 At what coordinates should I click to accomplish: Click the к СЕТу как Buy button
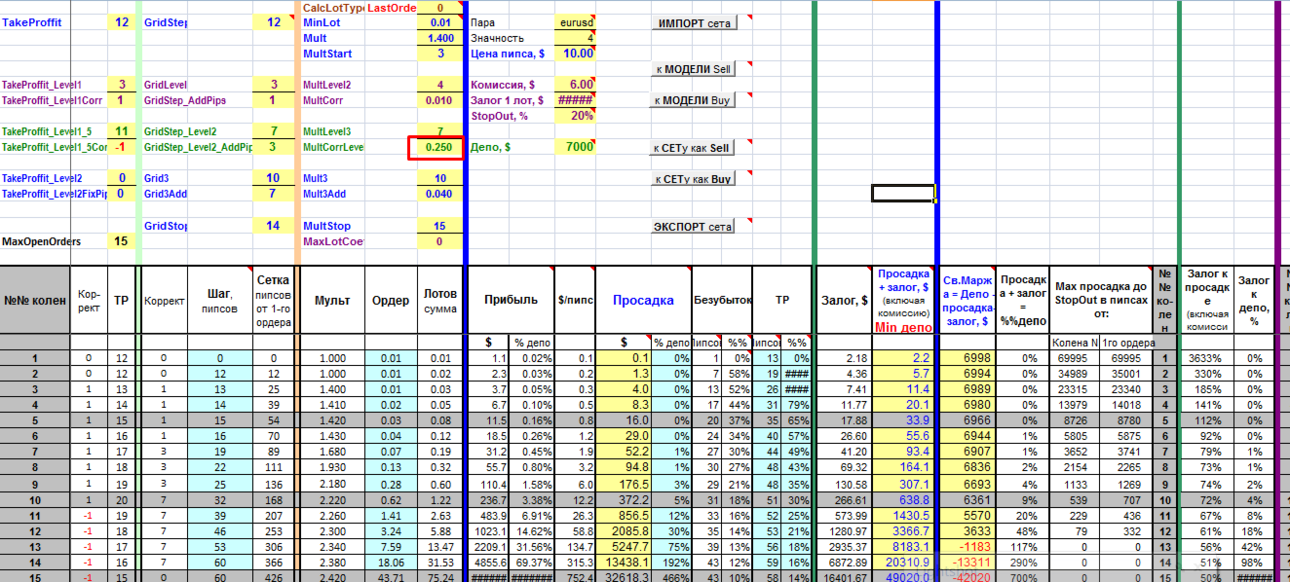[x=694, y=179]
